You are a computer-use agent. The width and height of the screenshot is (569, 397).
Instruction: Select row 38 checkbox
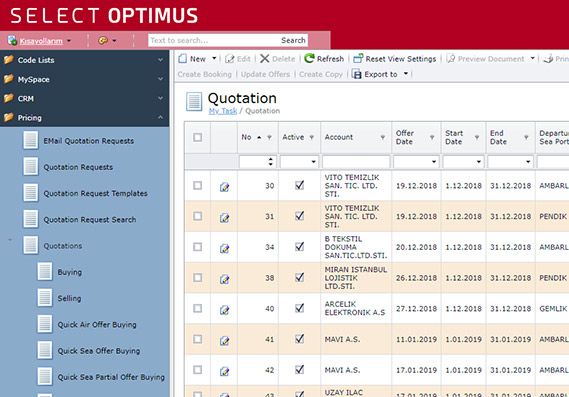pyautogui.click(x=197, y=278)
